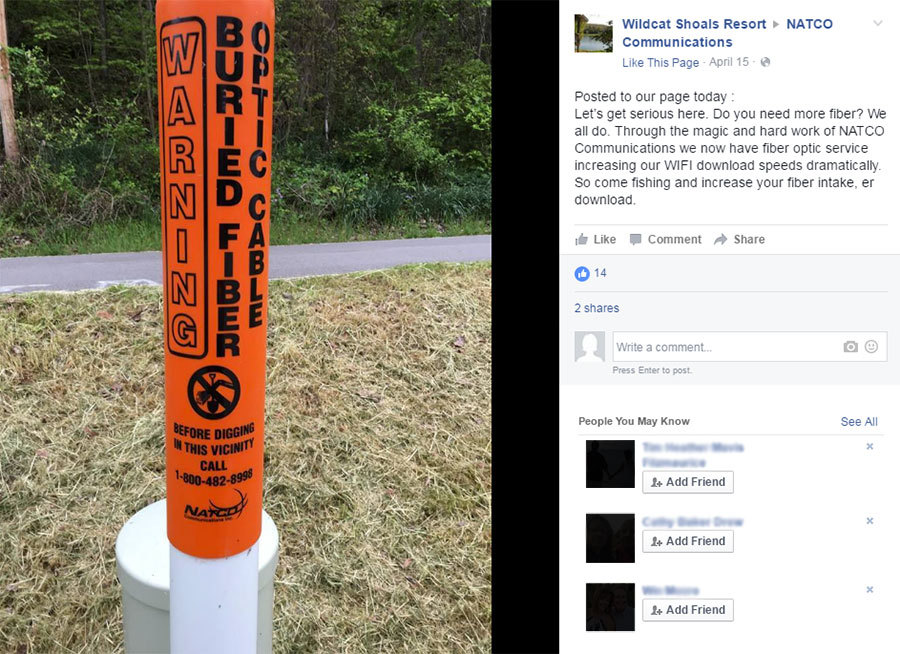Screen dimensions: 900x654
Task: Click the globe public privacy icon
Action: (765, 62)
